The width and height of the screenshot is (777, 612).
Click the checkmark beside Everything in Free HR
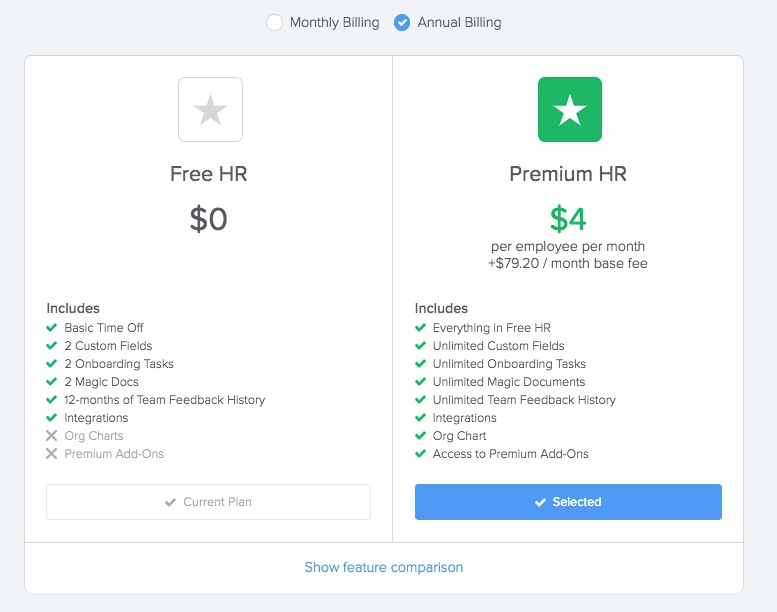click(420, 328)
